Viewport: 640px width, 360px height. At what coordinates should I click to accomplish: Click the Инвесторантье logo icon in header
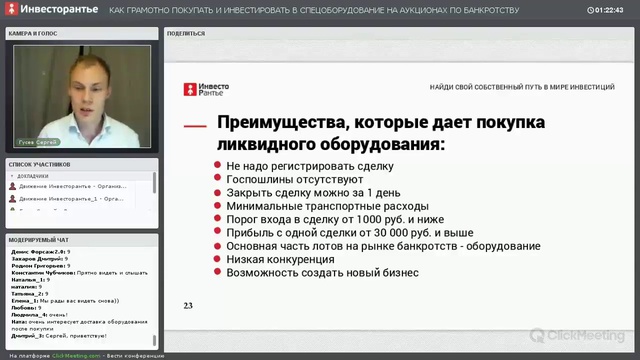pyautogui.click(x=11, y=9)
